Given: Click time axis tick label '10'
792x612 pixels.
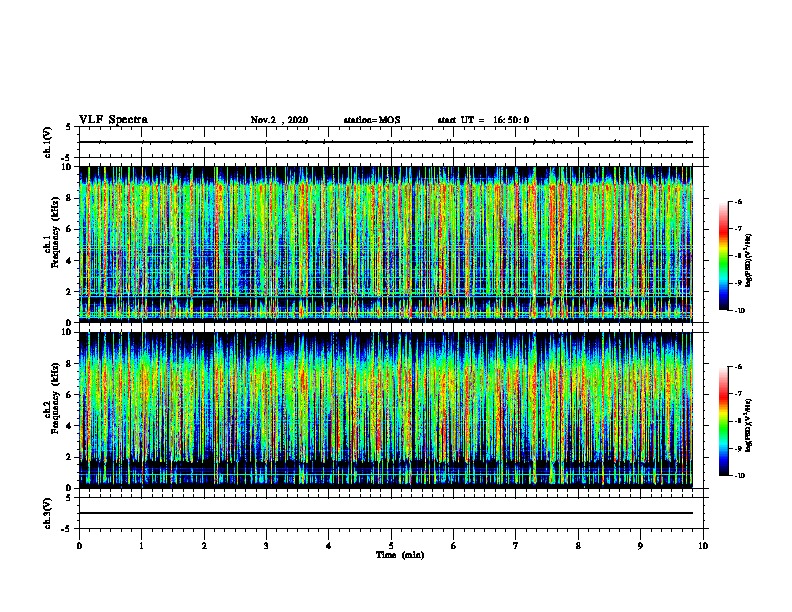Looking at the screenshot, I should (x=703, y=545).
